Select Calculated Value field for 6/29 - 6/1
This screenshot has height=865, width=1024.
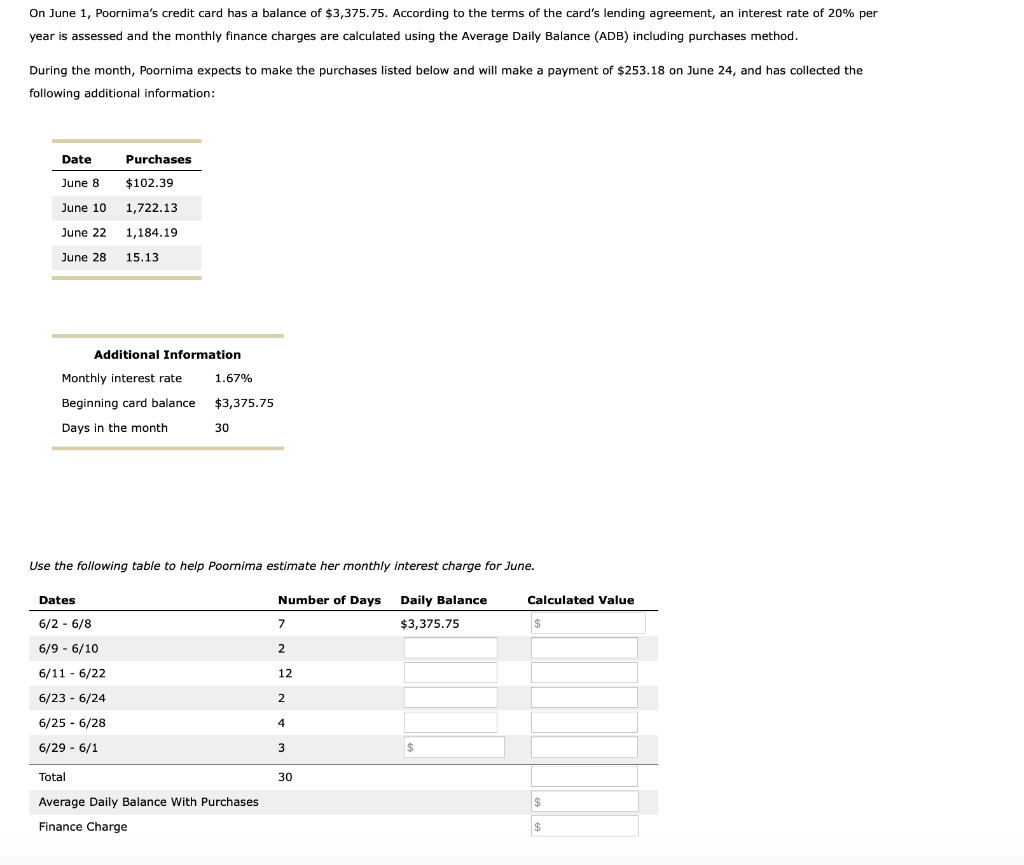(x=584, y=747)
